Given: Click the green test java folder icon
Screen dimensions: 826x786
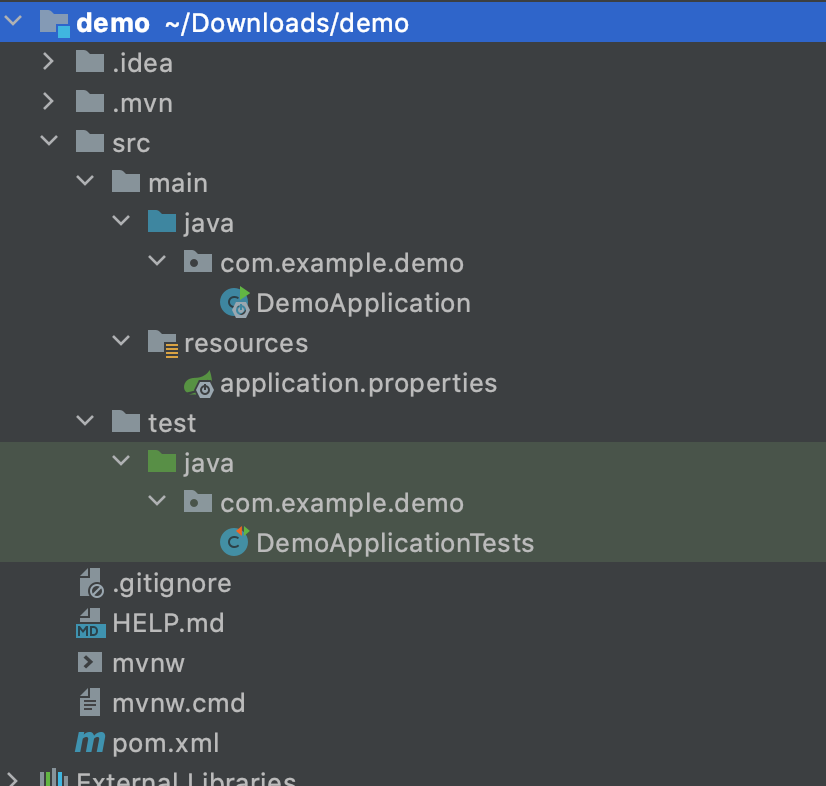Looking at the screenshot, I should point(162,461).
